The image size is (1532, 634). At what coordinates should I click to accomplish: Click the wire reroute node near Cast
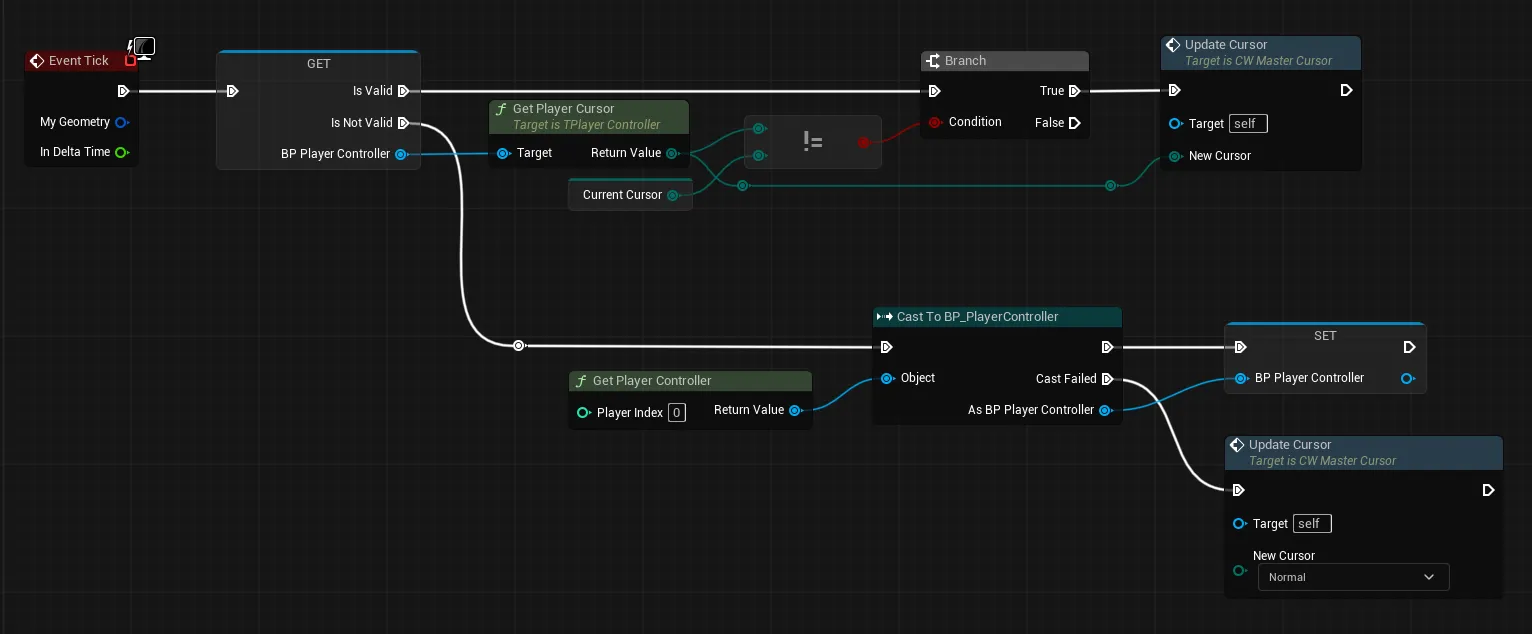518,346
